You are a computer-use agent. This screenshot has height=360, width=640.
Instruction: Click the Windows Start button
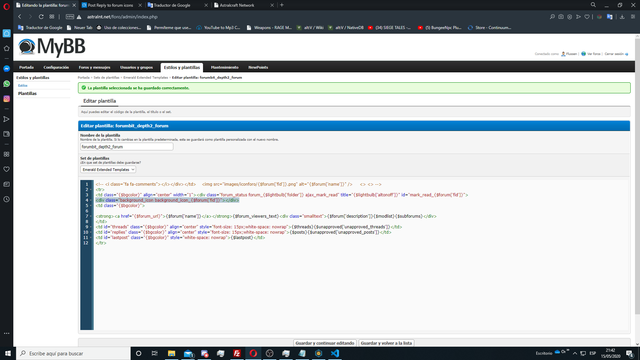click(x=8, y=353)
